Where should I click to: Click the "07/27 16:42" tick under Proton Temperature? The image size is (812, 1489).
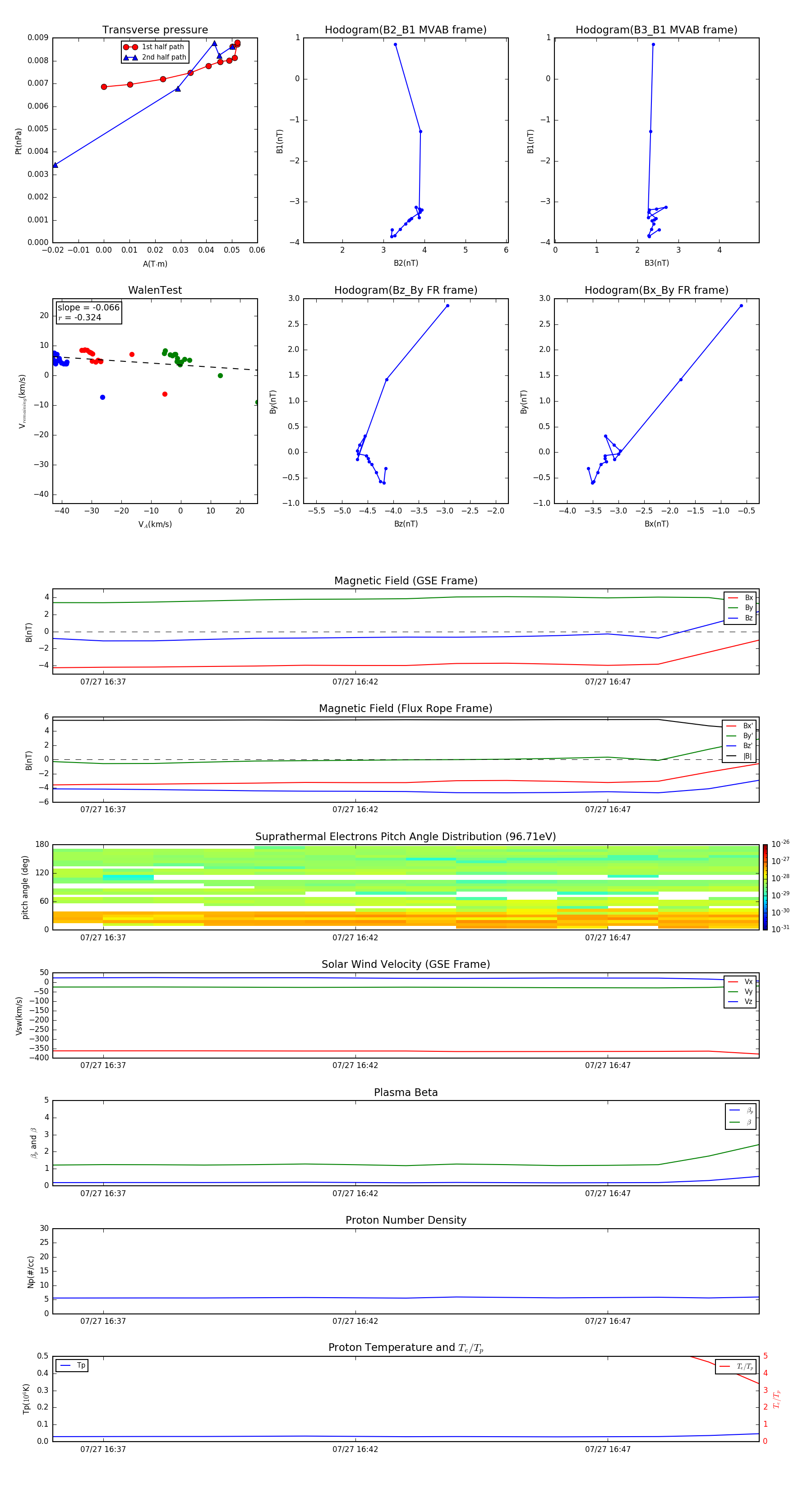(355, 1449)
